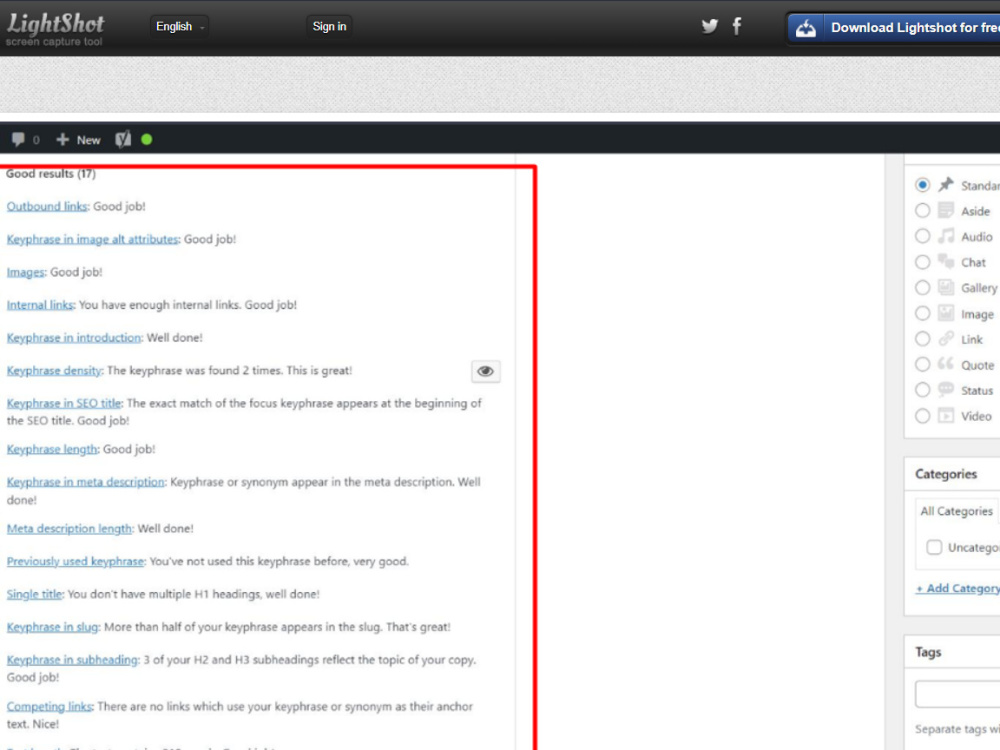This screenshot has height=750, width=1000.
Task: Click the Quote format icon
Action: [946, 364]
